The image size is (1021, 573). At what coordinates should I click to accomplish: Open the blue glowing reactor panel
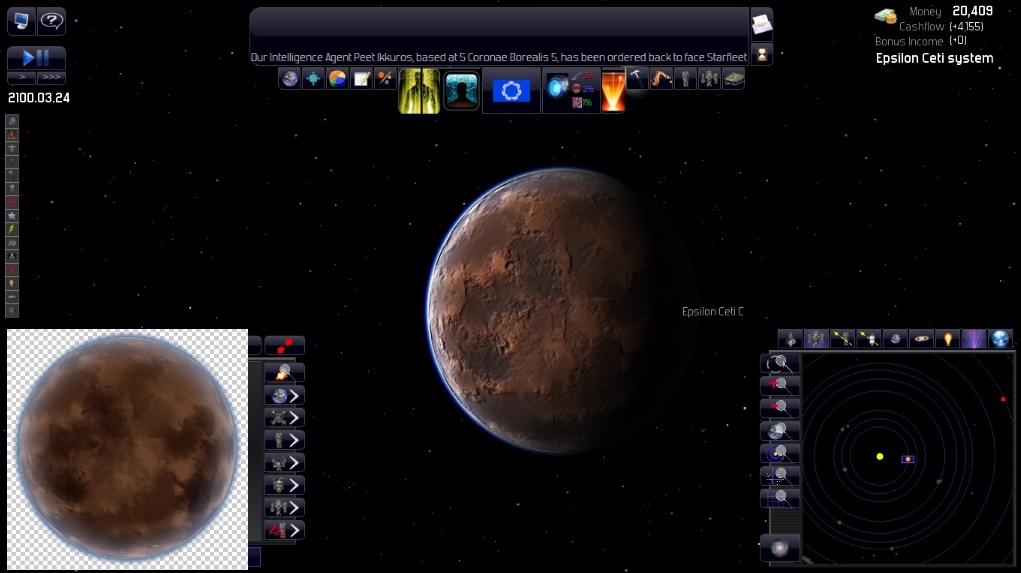[570, 91]
